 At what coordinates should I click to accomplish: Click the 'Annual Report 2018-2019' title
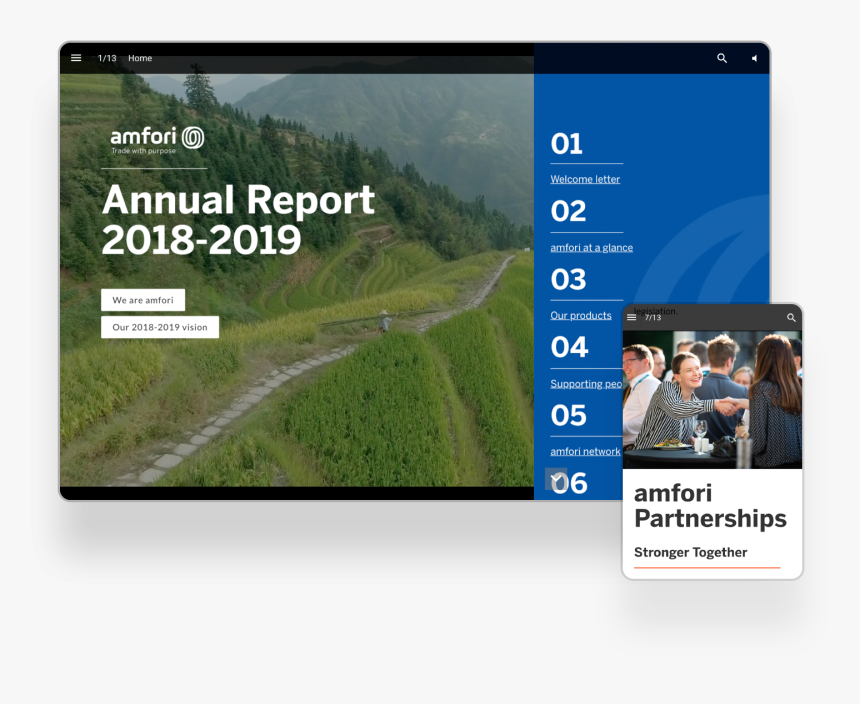(239, 219)
